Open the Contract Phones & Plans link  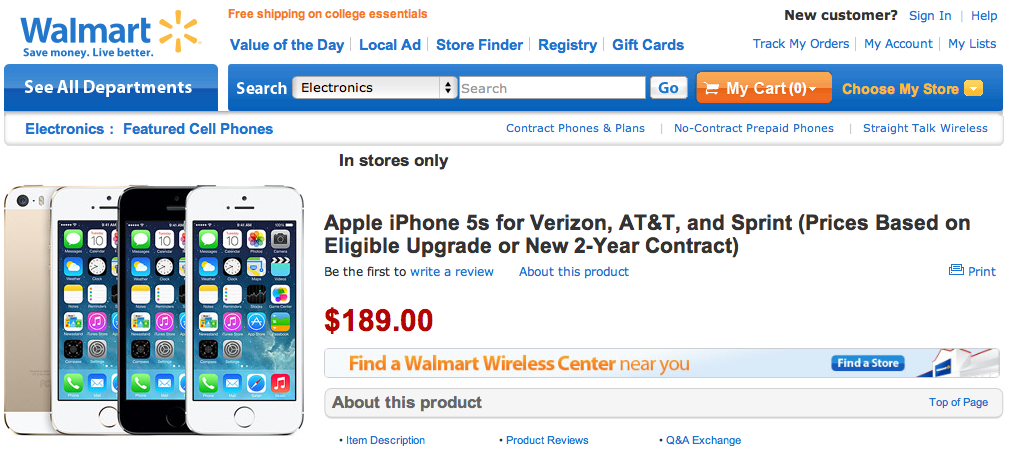[x=575, y=128]
